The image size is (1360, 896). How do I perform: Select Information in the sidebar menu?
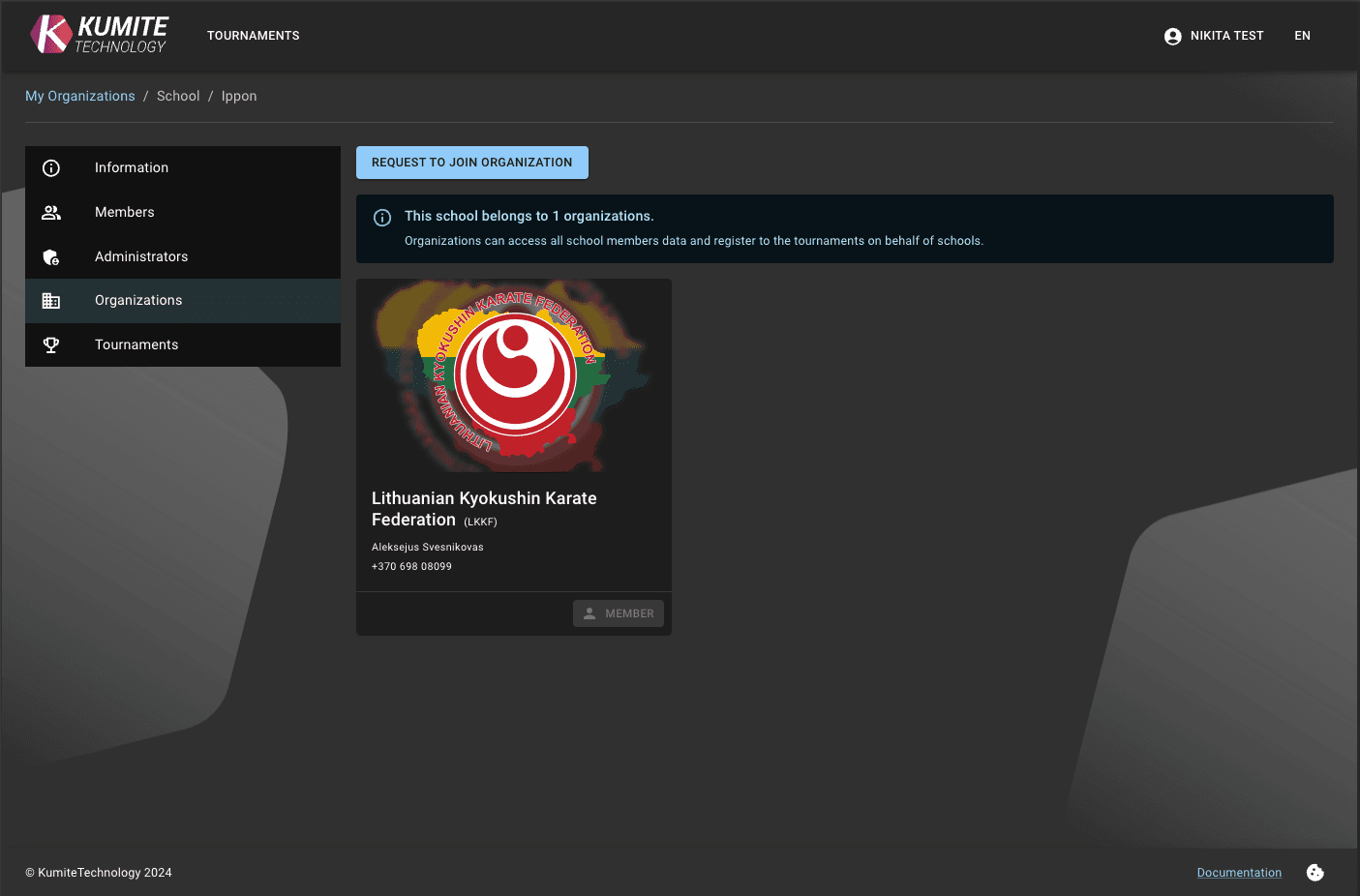pos(132,168)
